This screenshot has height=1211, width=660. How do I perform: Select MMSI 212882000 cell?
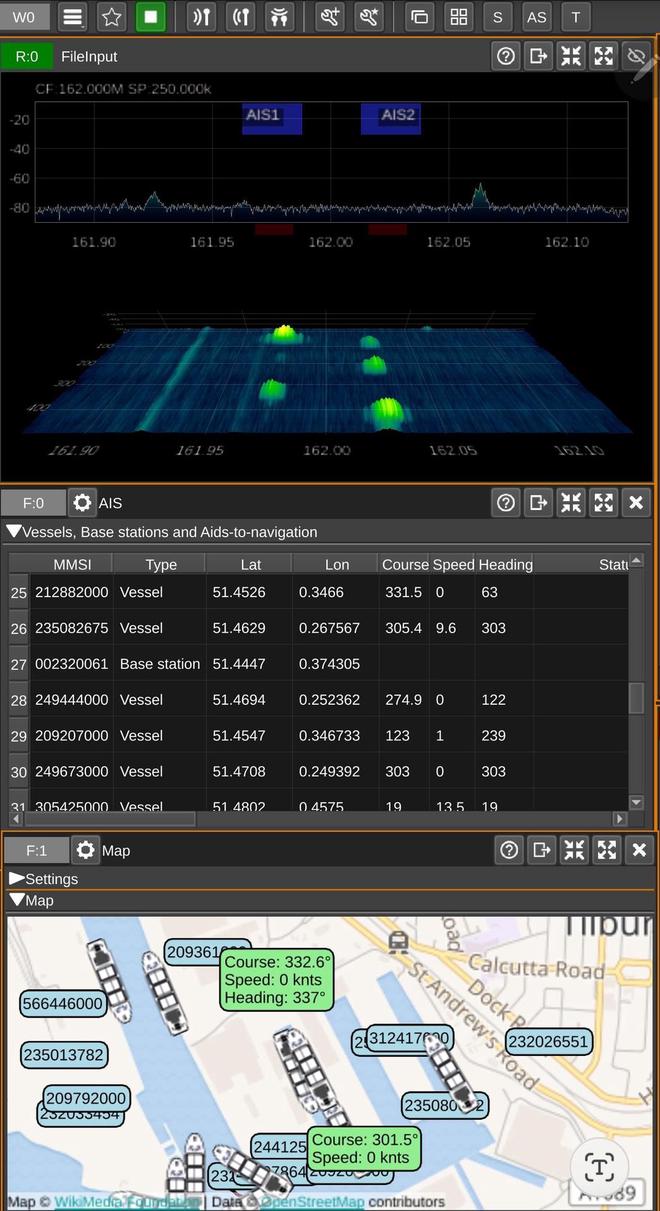click(71, 592)
